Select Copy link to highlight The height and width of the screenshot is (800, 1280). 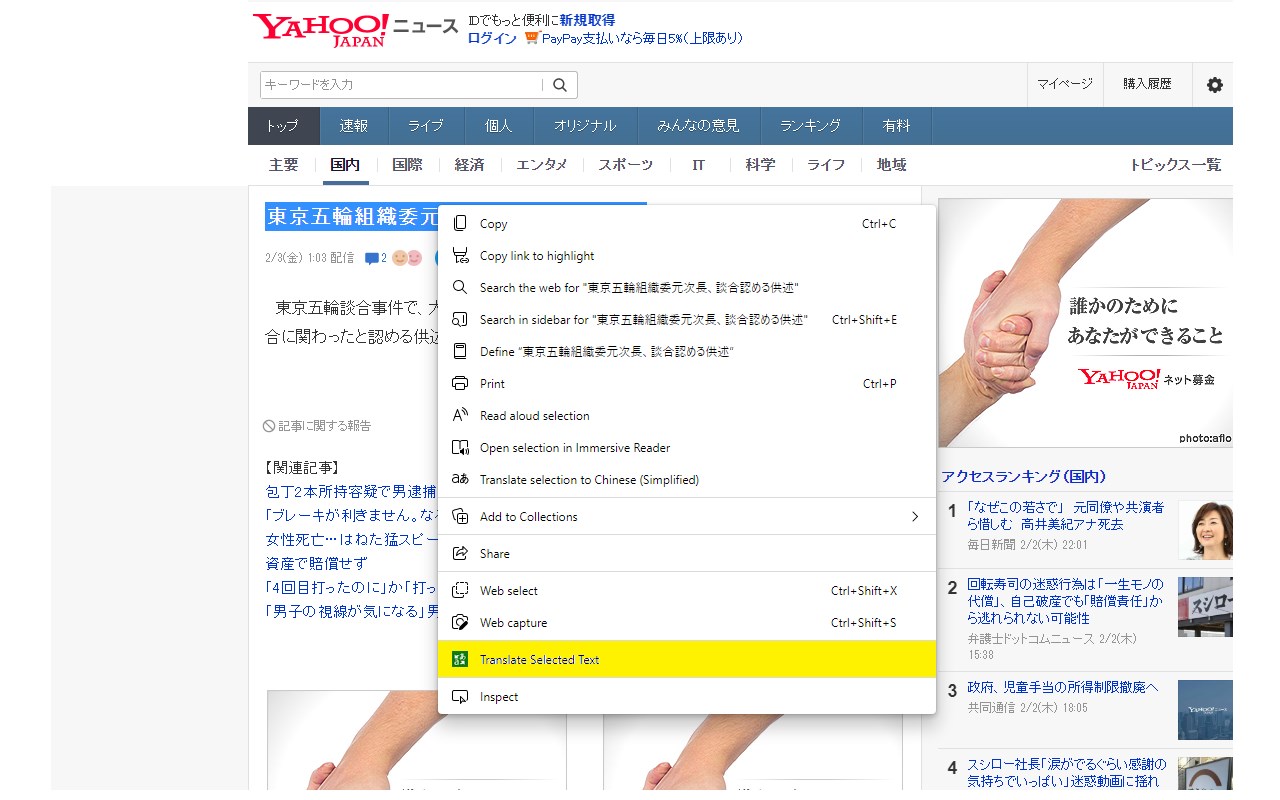tap(687, 256)
